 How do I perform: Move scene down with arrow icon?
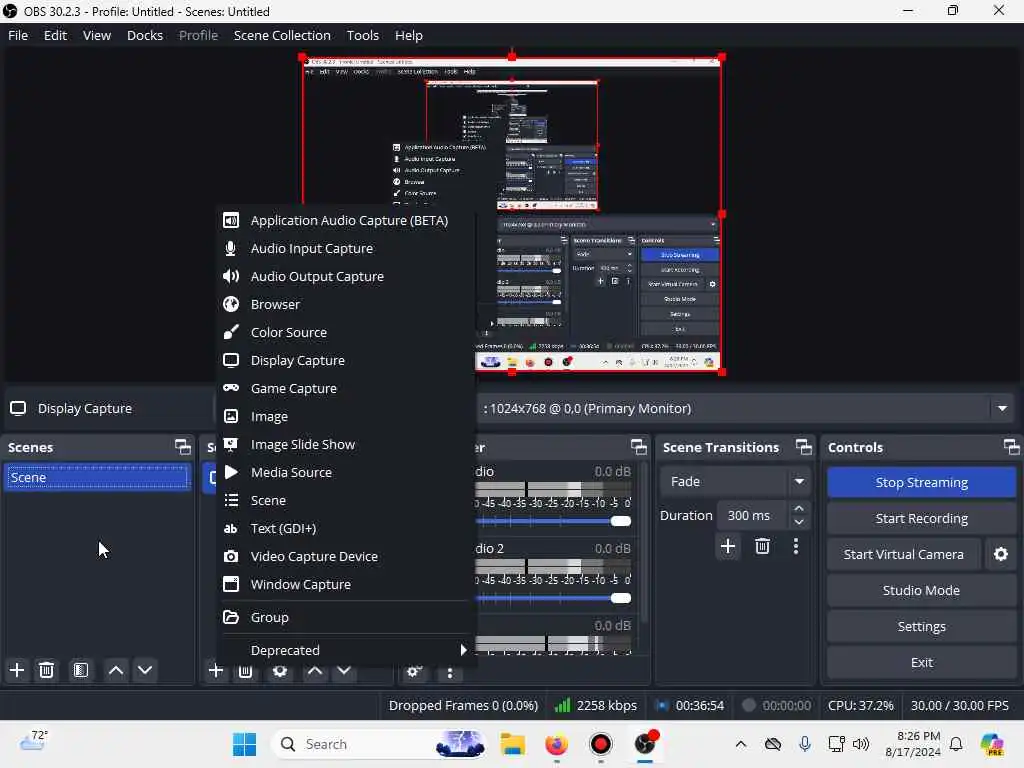click(x=145, y=670)
